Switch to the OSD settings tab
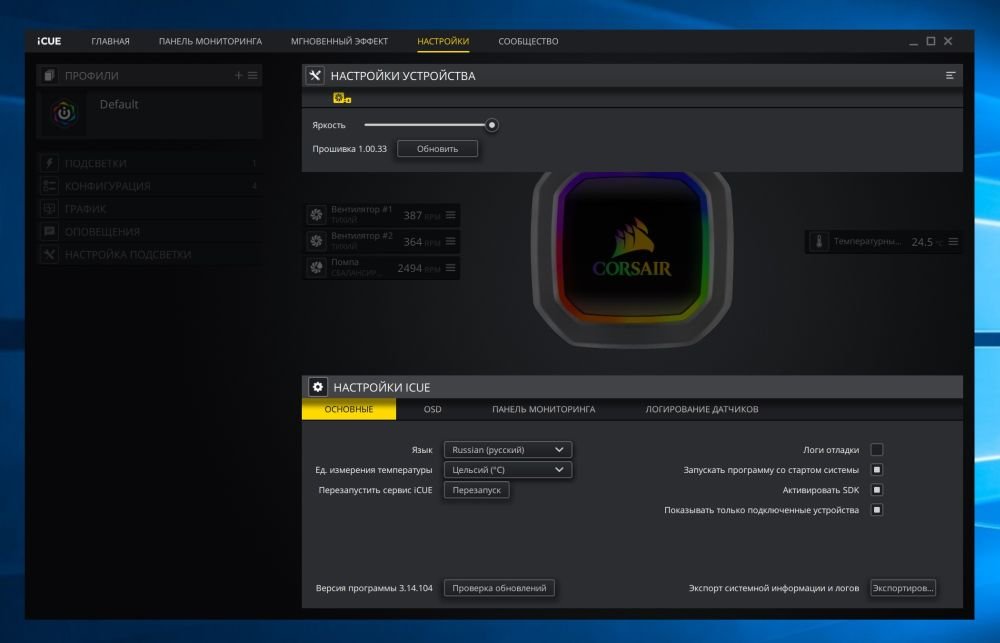The image size is (1000, 643). (432, 409)
